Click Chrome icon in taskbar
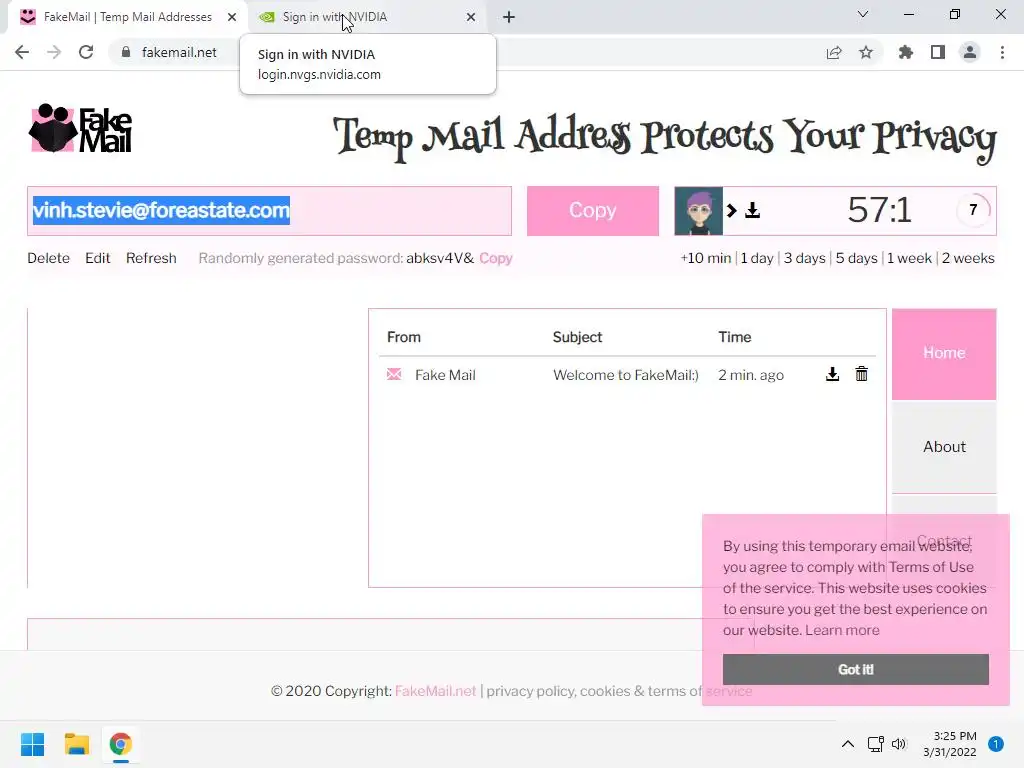The width and height of the screenshot is (1024, 768). [x=121, y=744]
